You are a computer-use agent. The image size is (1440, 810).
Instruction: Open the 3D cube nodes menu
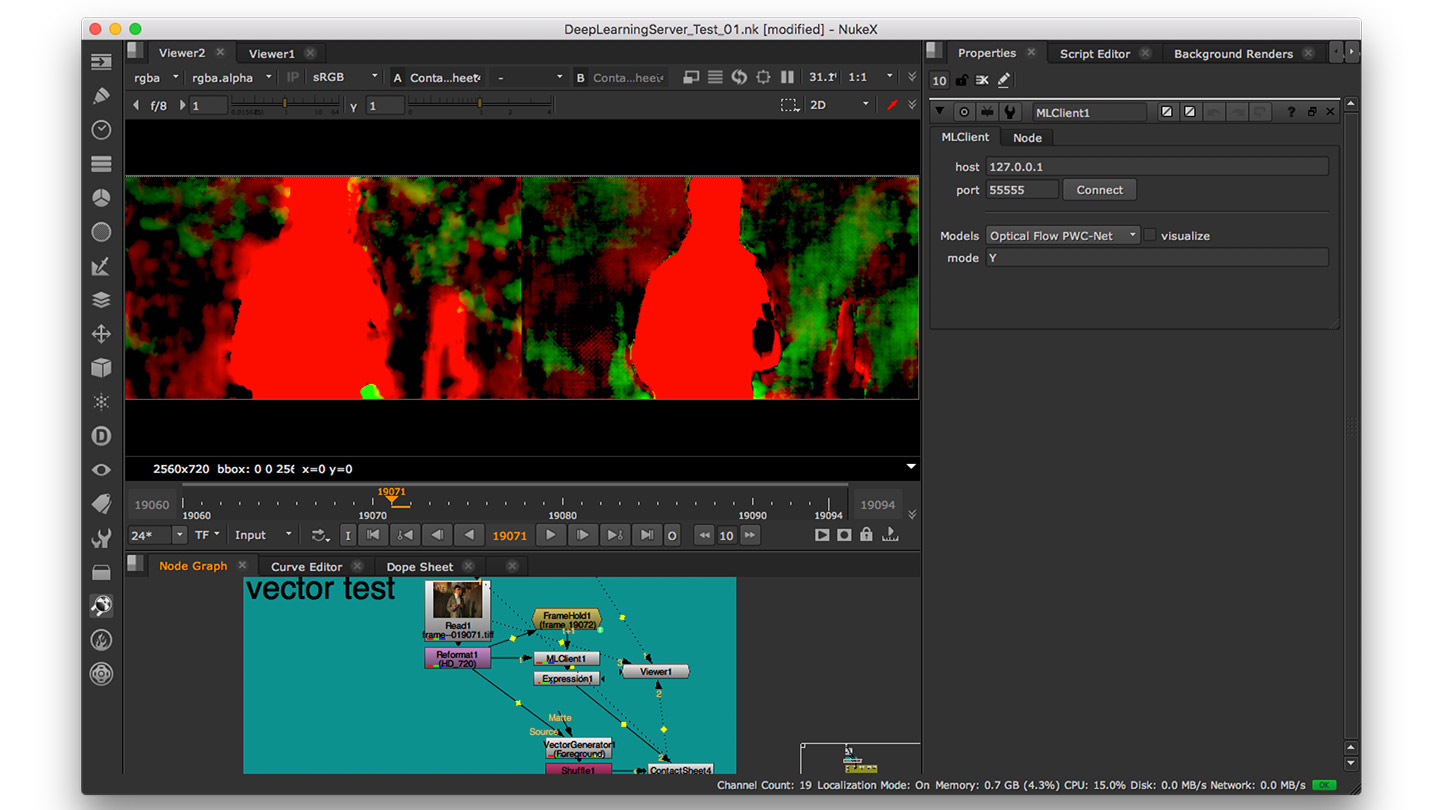point(101,368)
